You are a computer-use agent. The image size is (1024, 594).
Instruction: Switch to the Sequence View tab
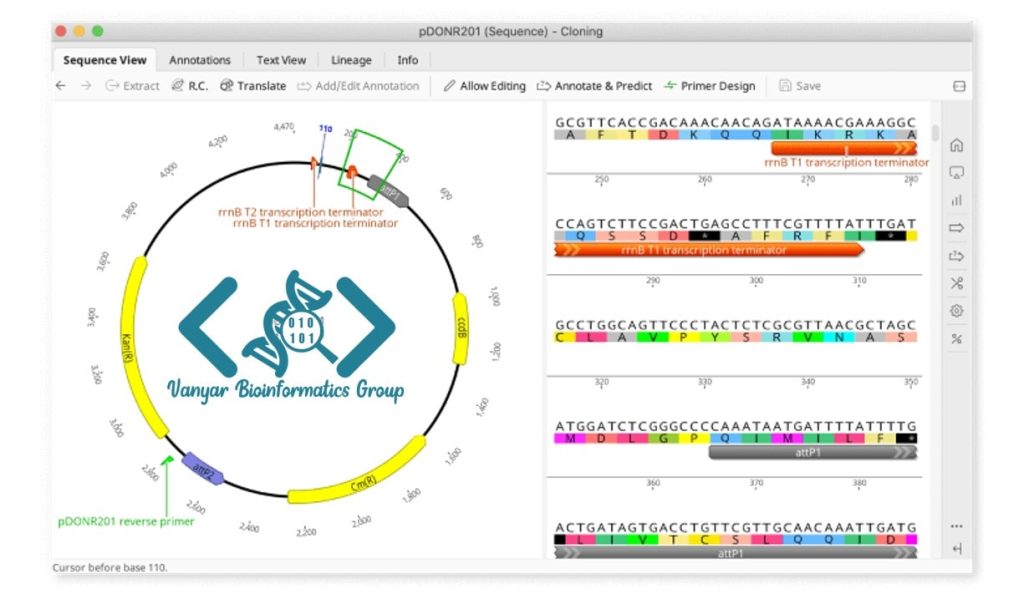coord(104,60)
